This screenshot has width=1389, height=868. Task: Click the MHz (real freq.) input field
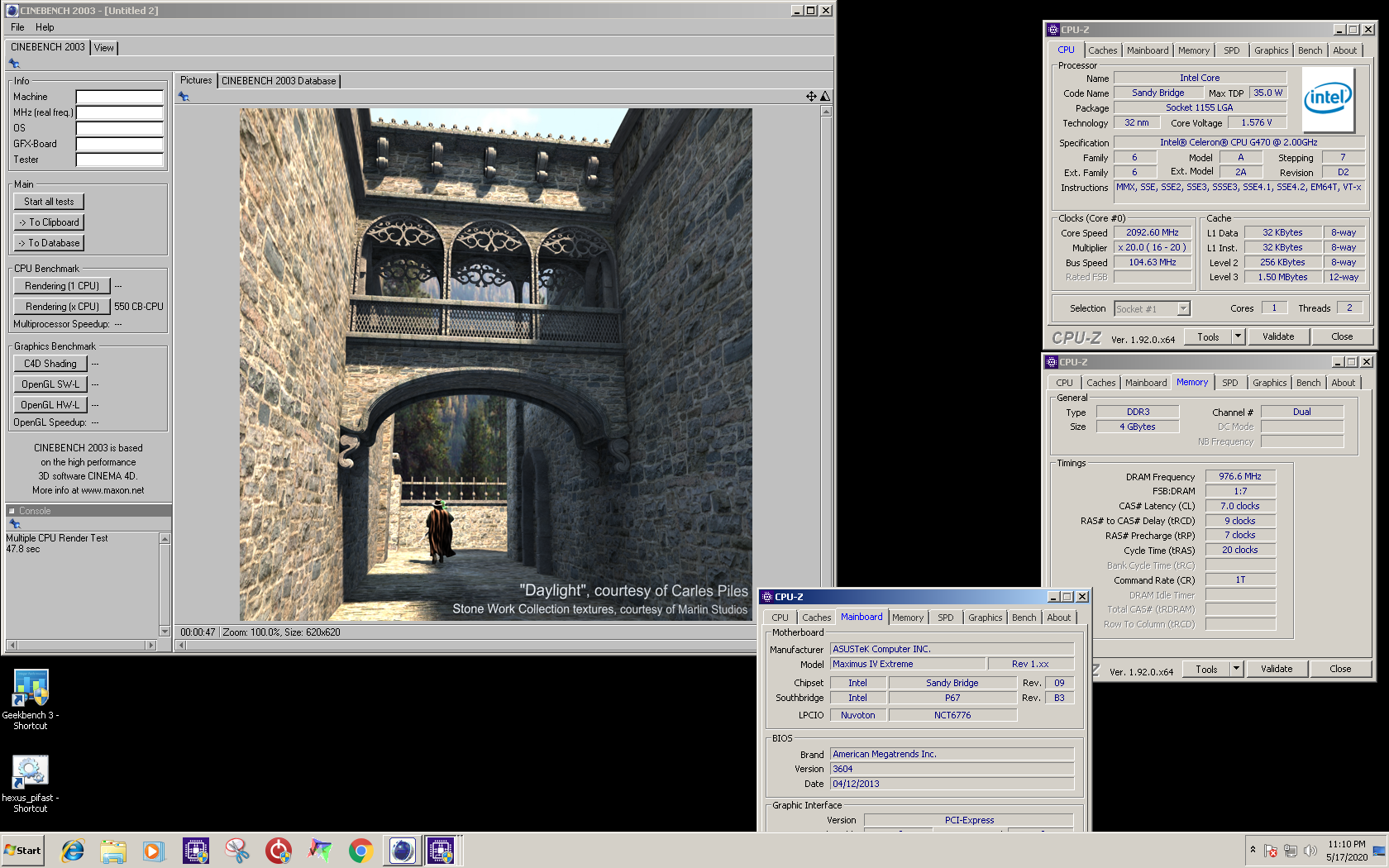[x=120, y=112]
